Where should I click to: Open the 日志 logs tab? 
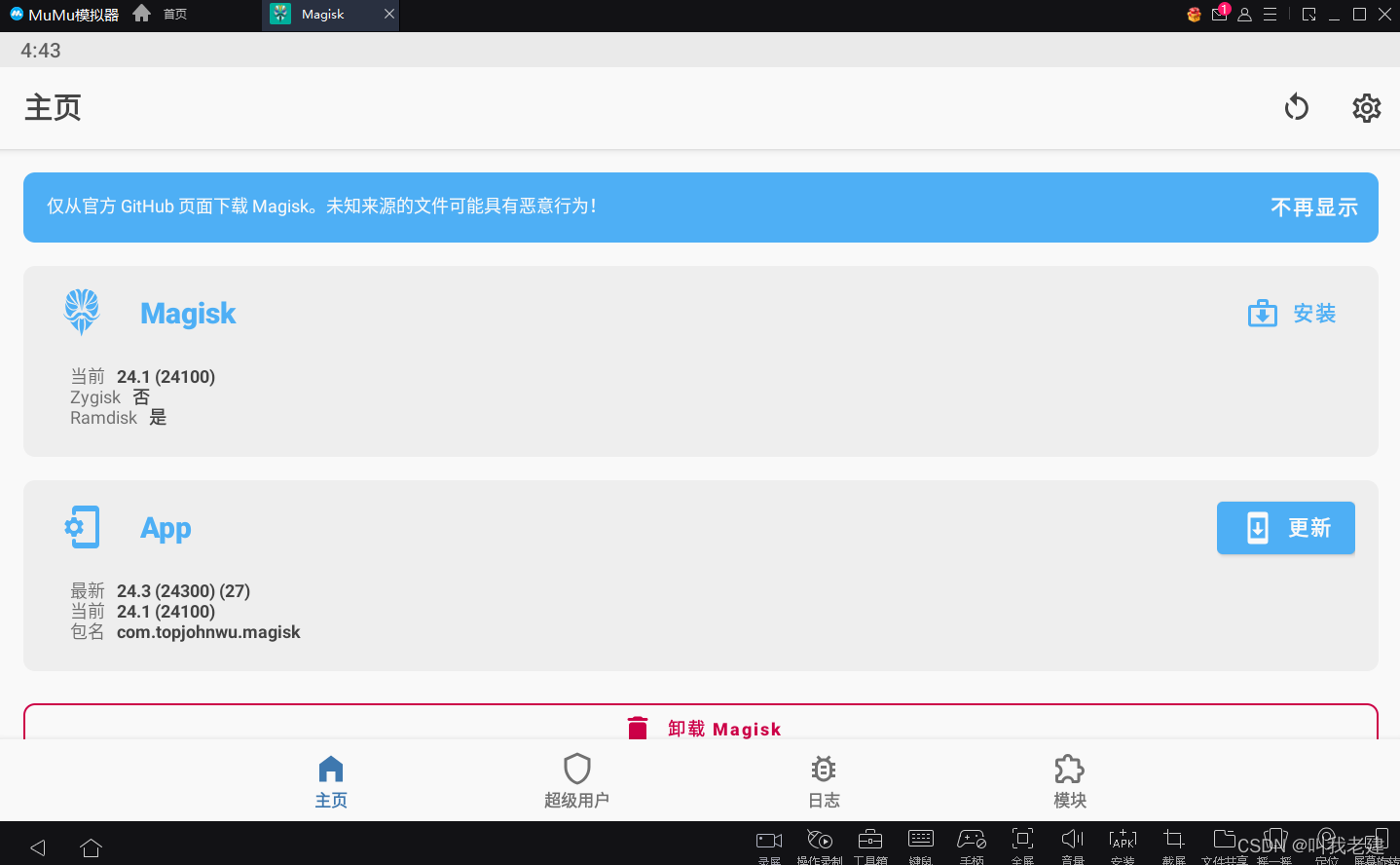(824, 782)
